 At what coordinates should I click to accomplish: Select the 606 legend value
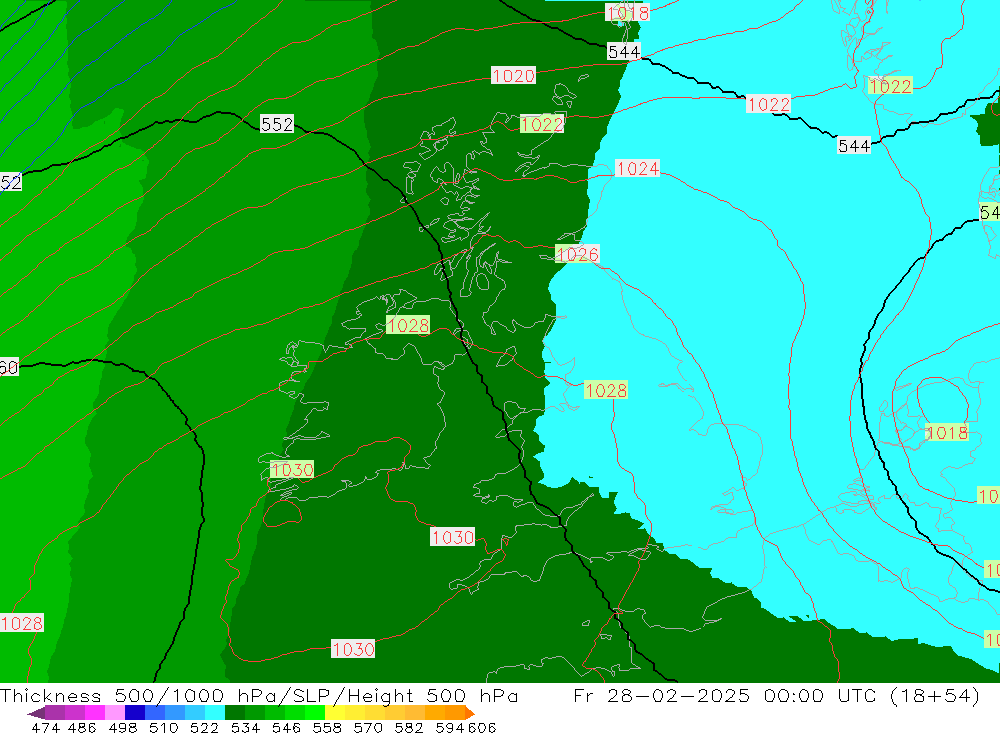click(x=482, y=728)
